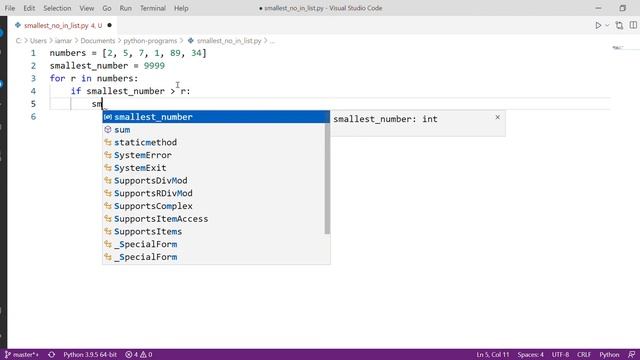Viewport: 640px width, 360px height.
Task: Open the Selection menu
Action: click(57, 8)
